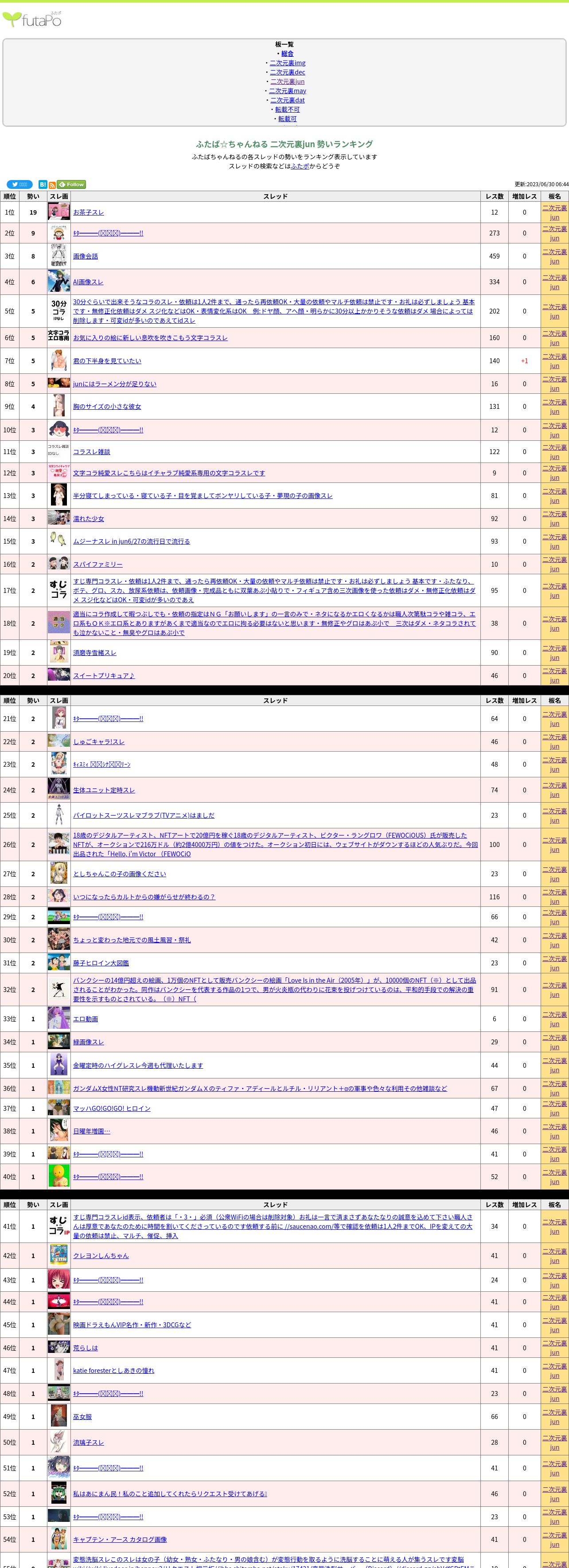Open junにはラーメン分が足りない thread
569x1568 pixels.
(x=115, y=384)
